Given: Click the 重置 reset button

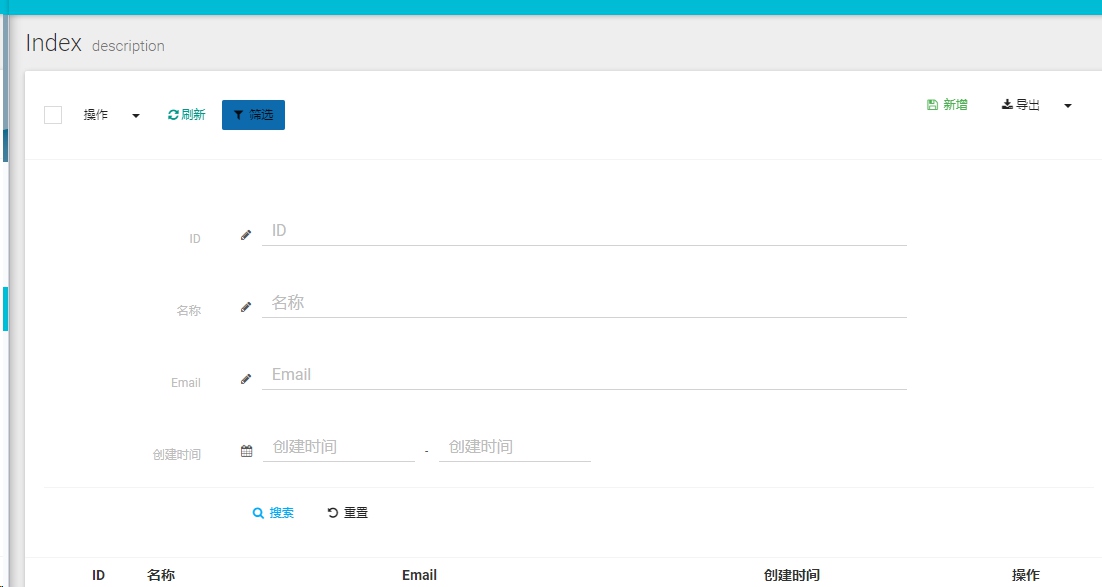Looking at the screenshot, I should (347, 512).
